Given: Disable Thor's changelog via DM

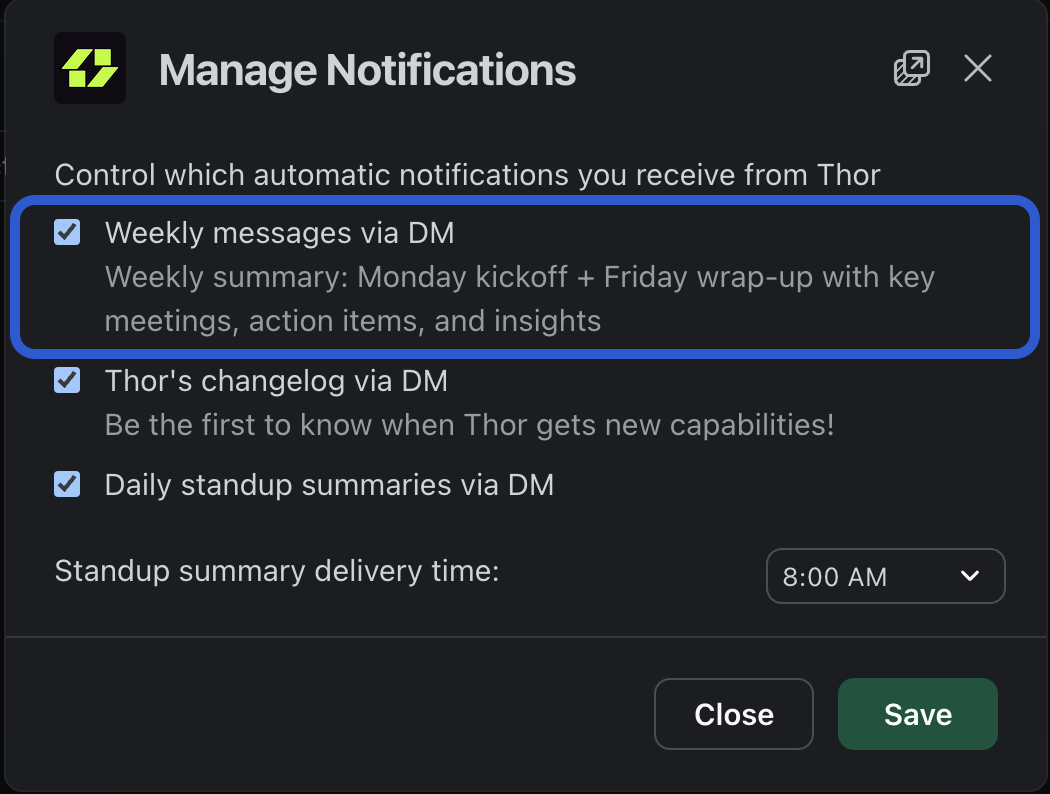Looking at the screenshot, I should (x=66, y=380).
